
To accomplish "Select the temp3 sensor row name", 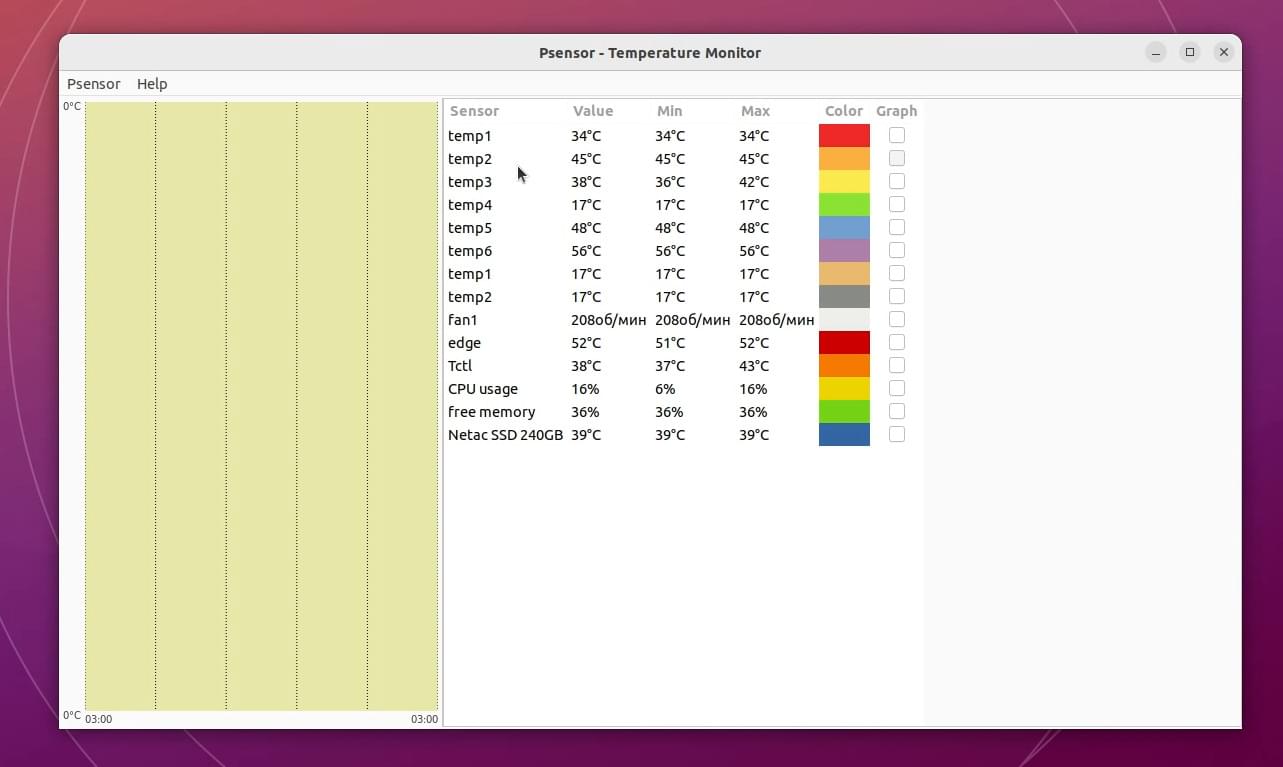I will point(470,182).
